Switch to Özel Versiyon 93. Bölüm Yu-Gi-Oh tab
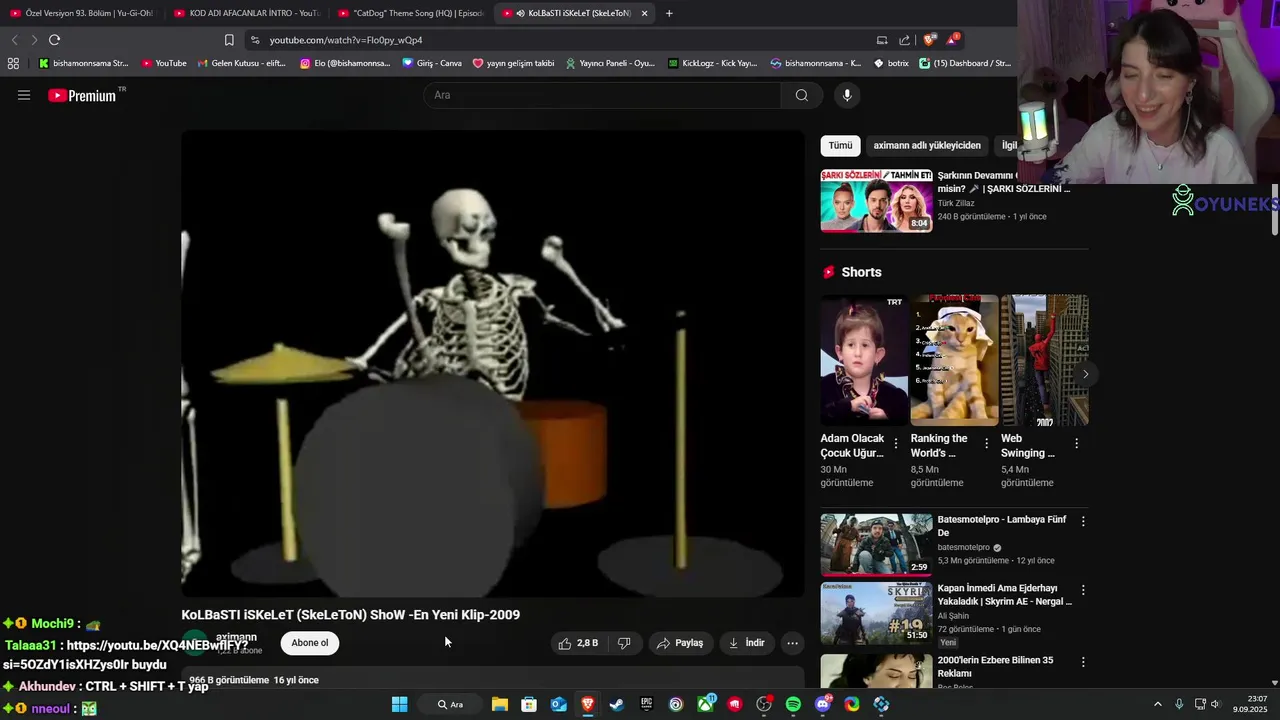 81,13
